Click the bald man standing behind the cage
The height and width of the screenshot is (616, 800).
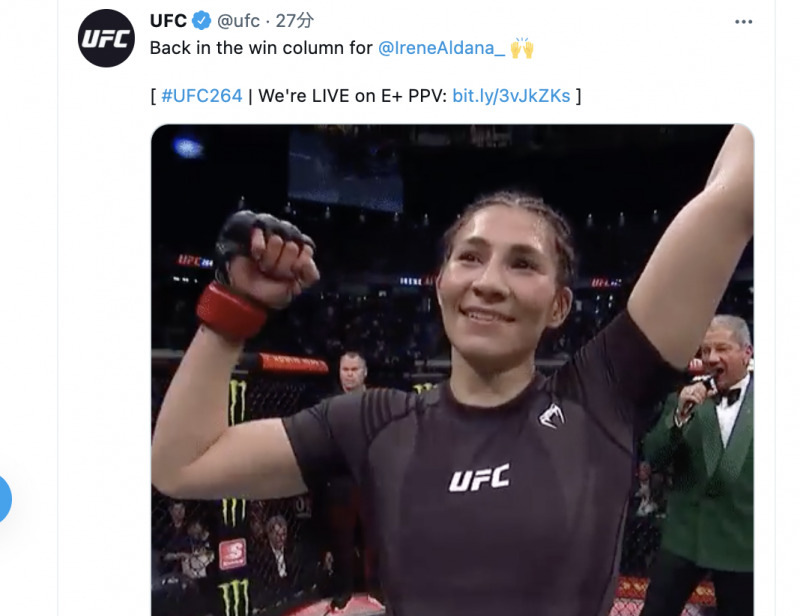[353, 372]
